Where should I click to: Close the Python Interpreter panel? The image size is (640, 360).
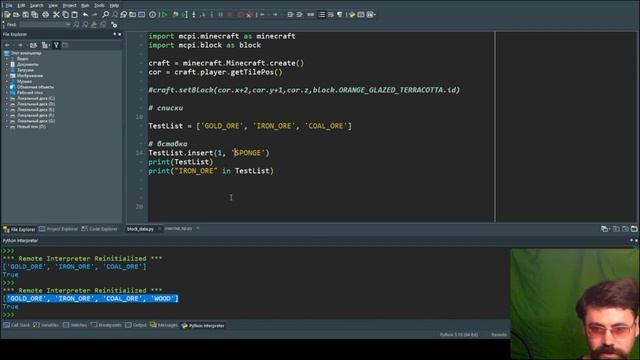[636, 240]
